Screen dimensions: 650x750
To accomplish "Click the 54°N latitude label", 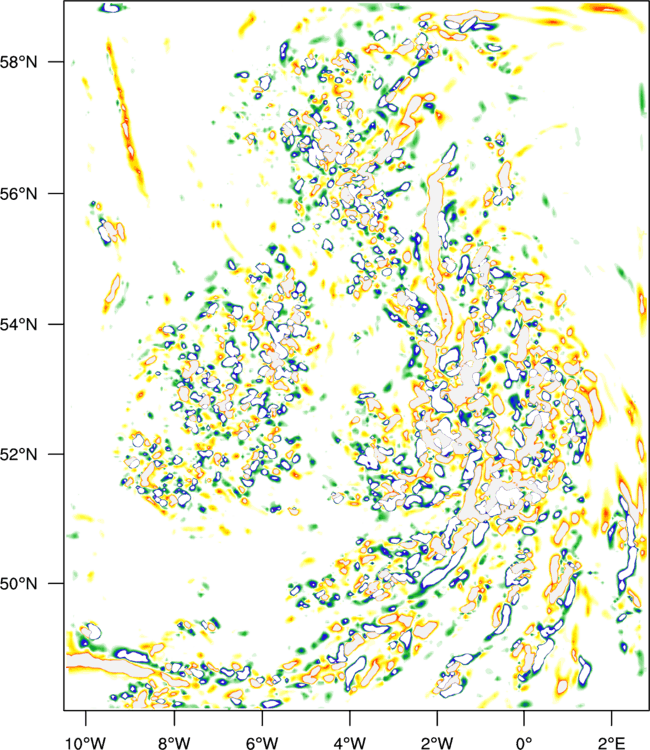I will [x=18, y=324].
